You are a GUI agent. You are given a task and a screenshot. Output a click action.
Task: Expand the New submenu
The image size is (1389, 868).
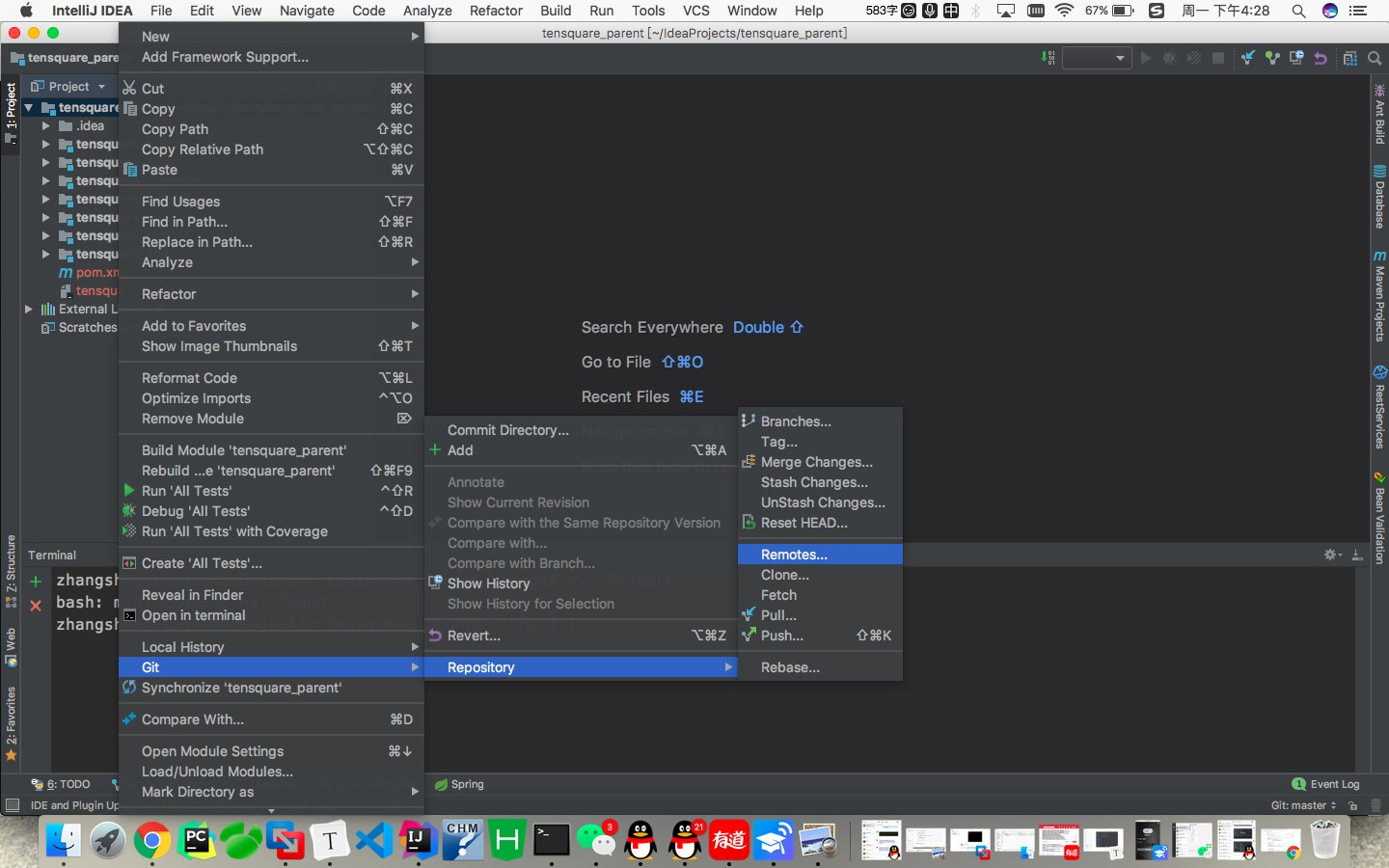tap(271, 37)
